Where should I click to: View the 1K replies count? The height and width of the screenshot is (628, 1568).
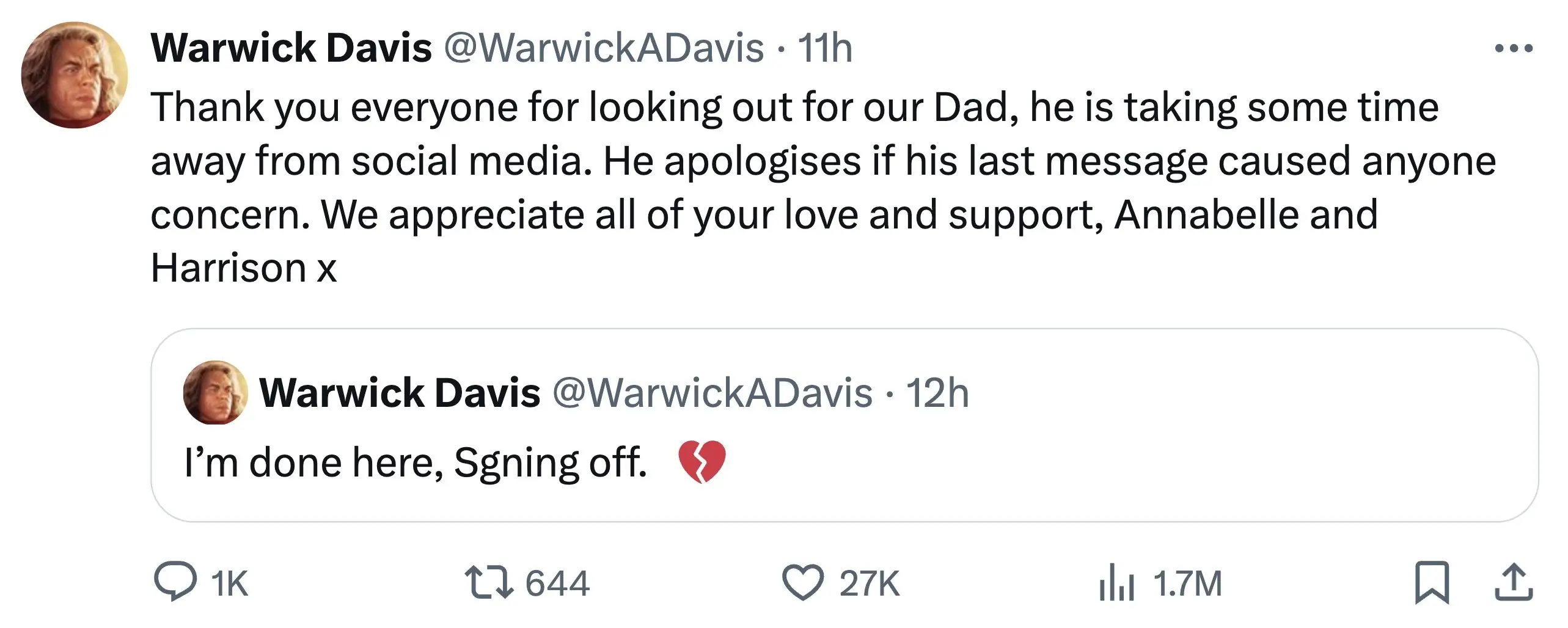(231, 583)
